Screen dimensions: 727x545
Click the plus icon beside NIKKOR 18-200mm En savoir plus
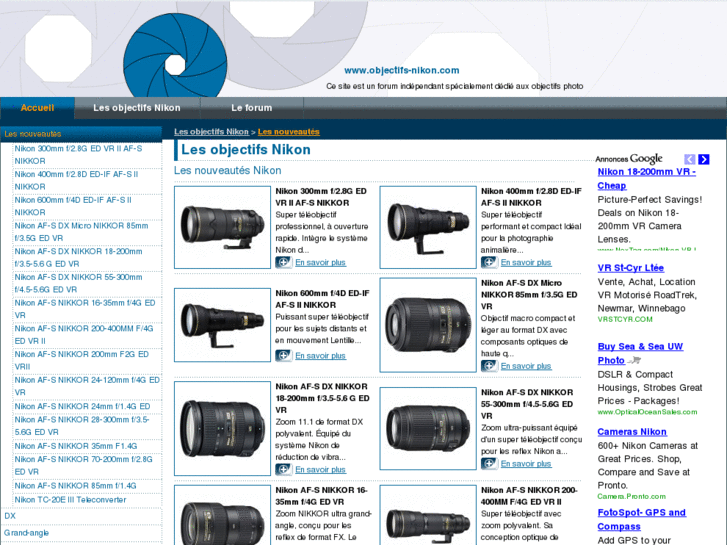point(284,469)
